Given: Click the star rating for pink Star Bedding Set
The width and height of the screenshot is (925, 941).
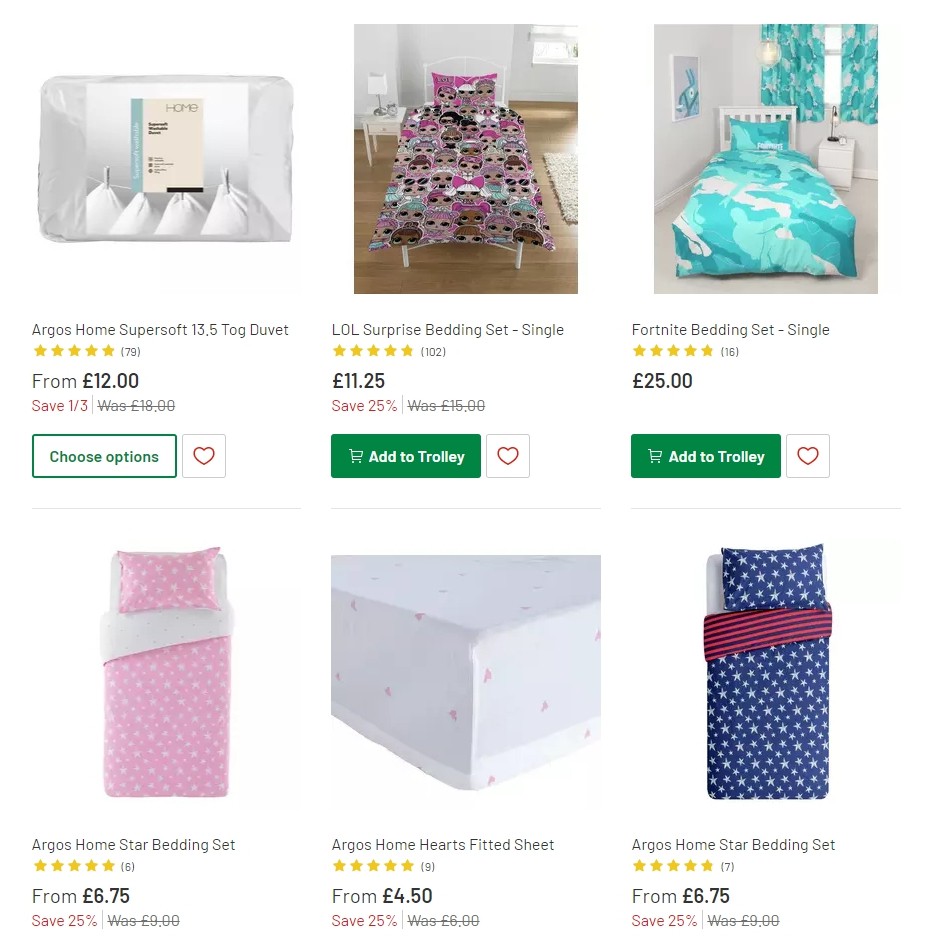Looking at the screenshot, I should pyautogui.click(x=73, y=865).
